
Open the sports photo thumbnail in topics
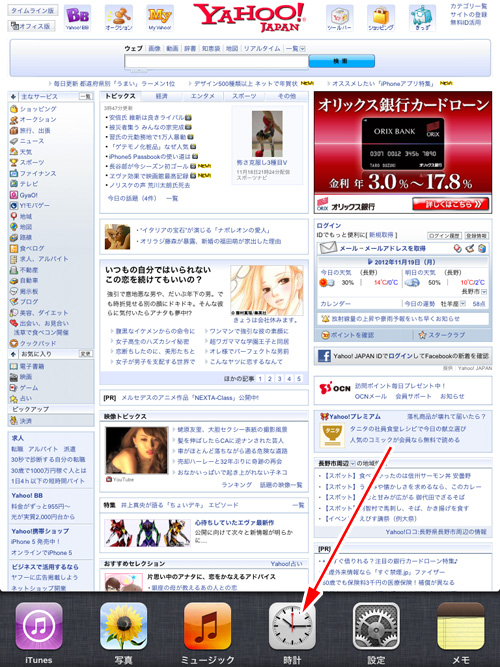[x=267, y=134]
